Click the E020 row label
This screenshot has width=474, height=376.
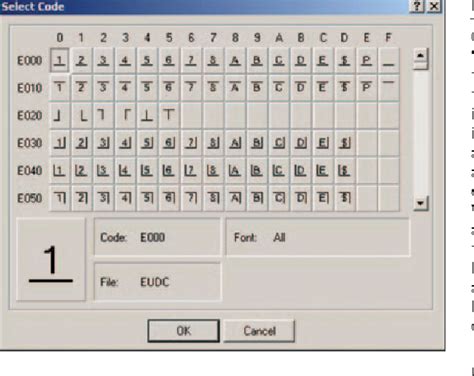click(x=30, y=116)
